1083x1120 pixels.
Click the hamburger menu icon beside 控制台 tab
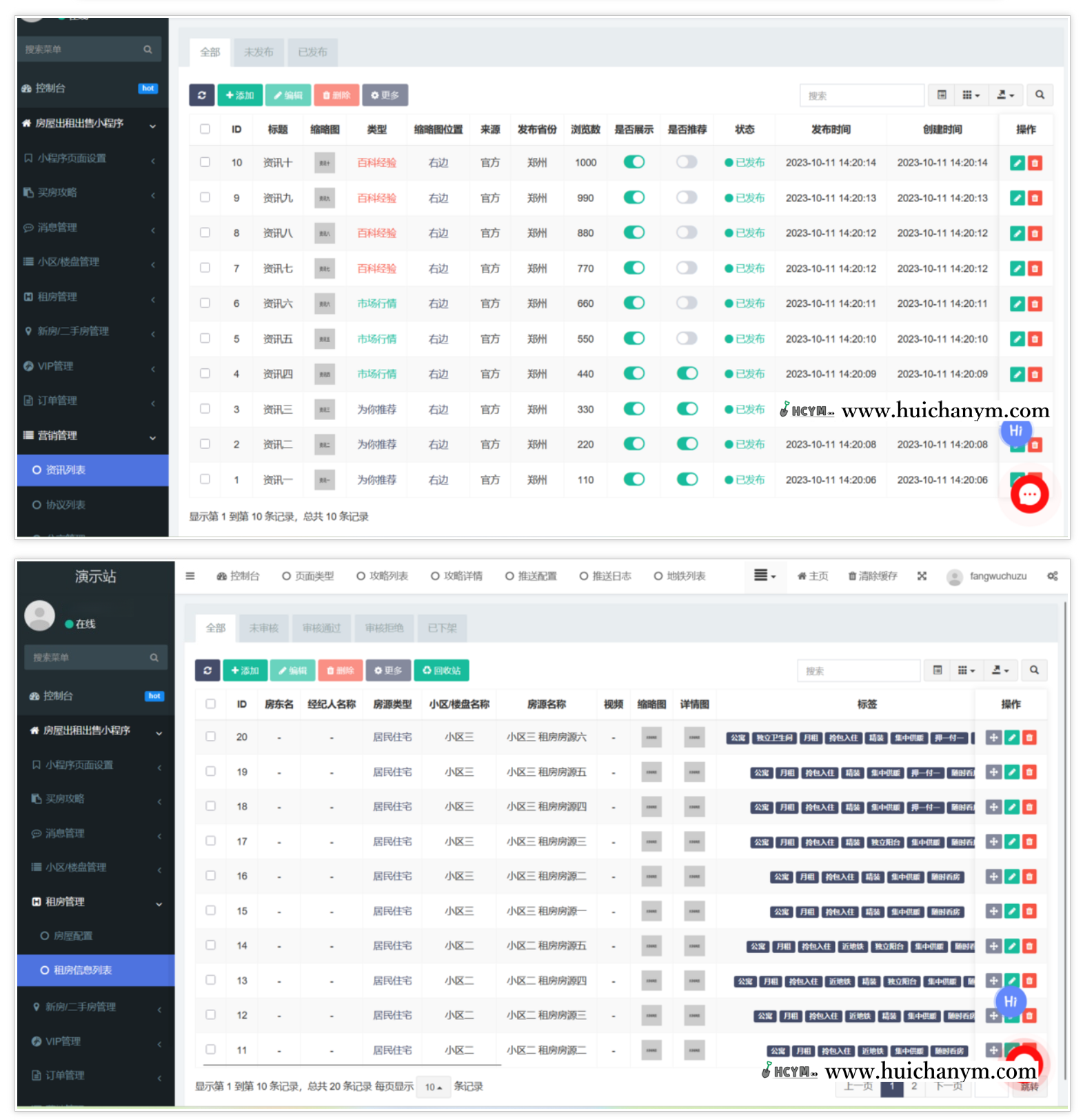tap(190, 577)
